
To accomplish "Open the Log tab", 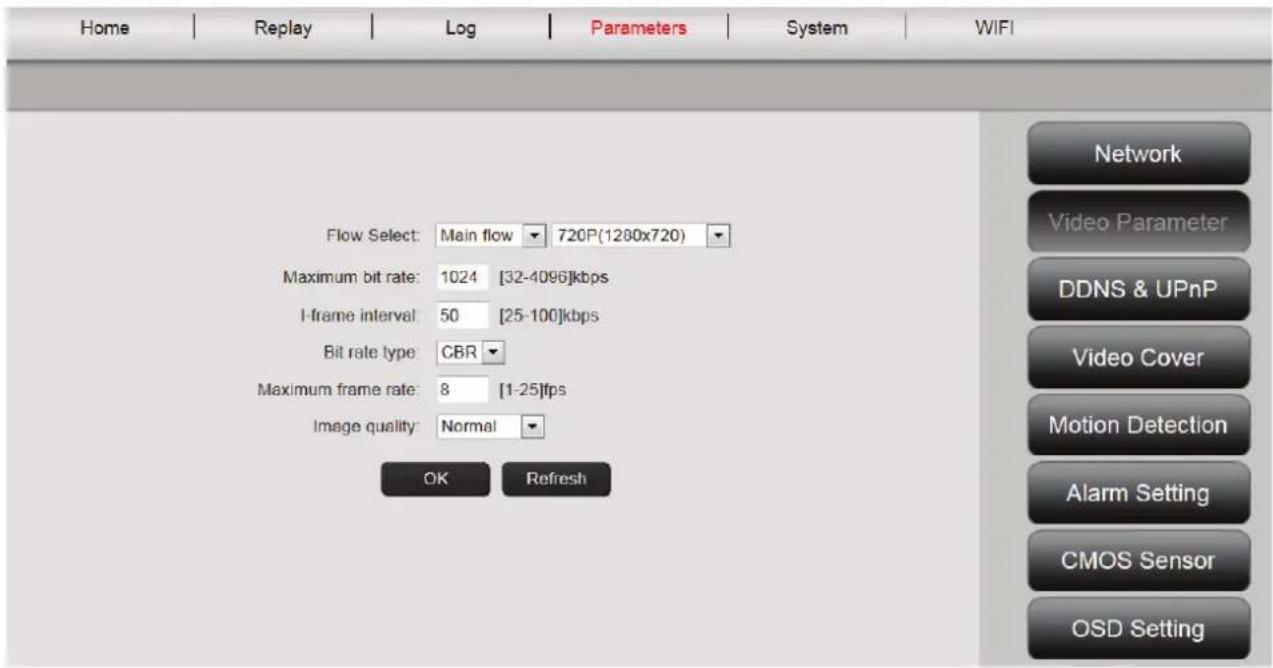I will 459,28.
